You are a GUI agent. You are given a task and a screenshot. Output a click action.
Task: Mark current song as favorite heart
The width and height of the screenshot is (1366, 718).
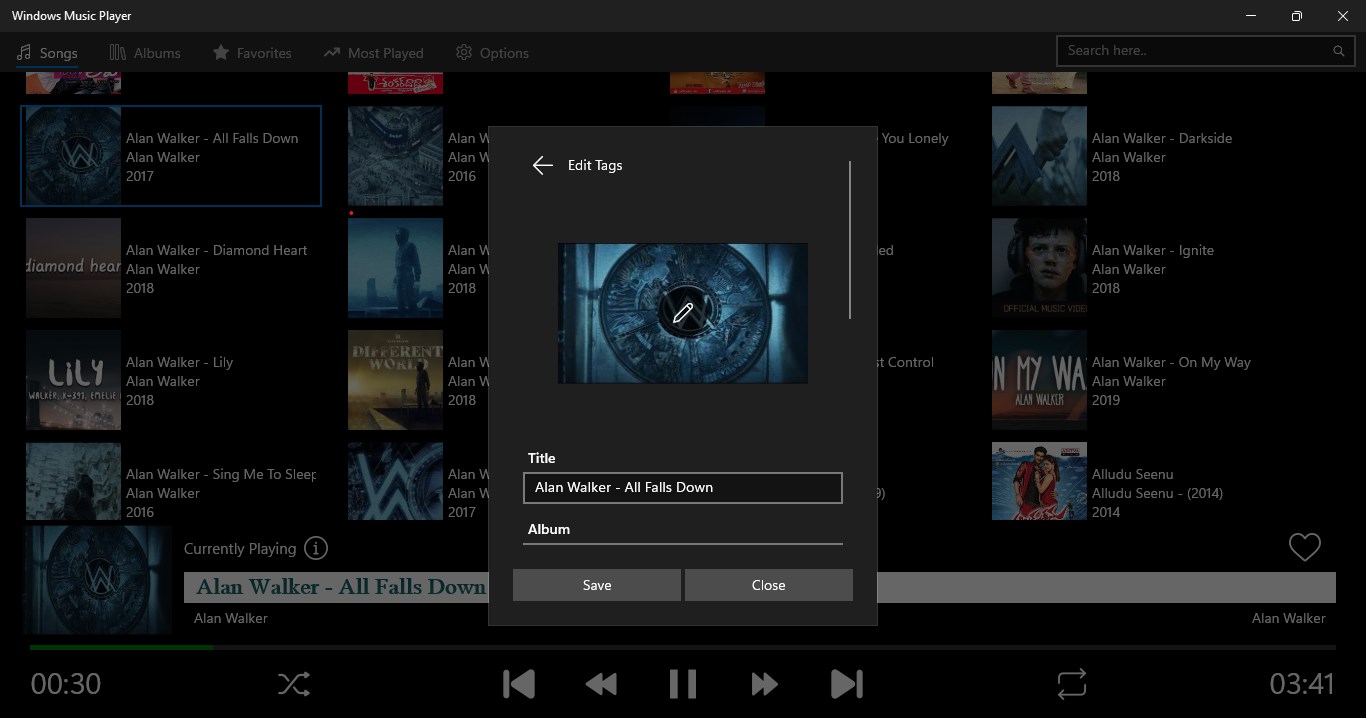[x=1305, y=547]
